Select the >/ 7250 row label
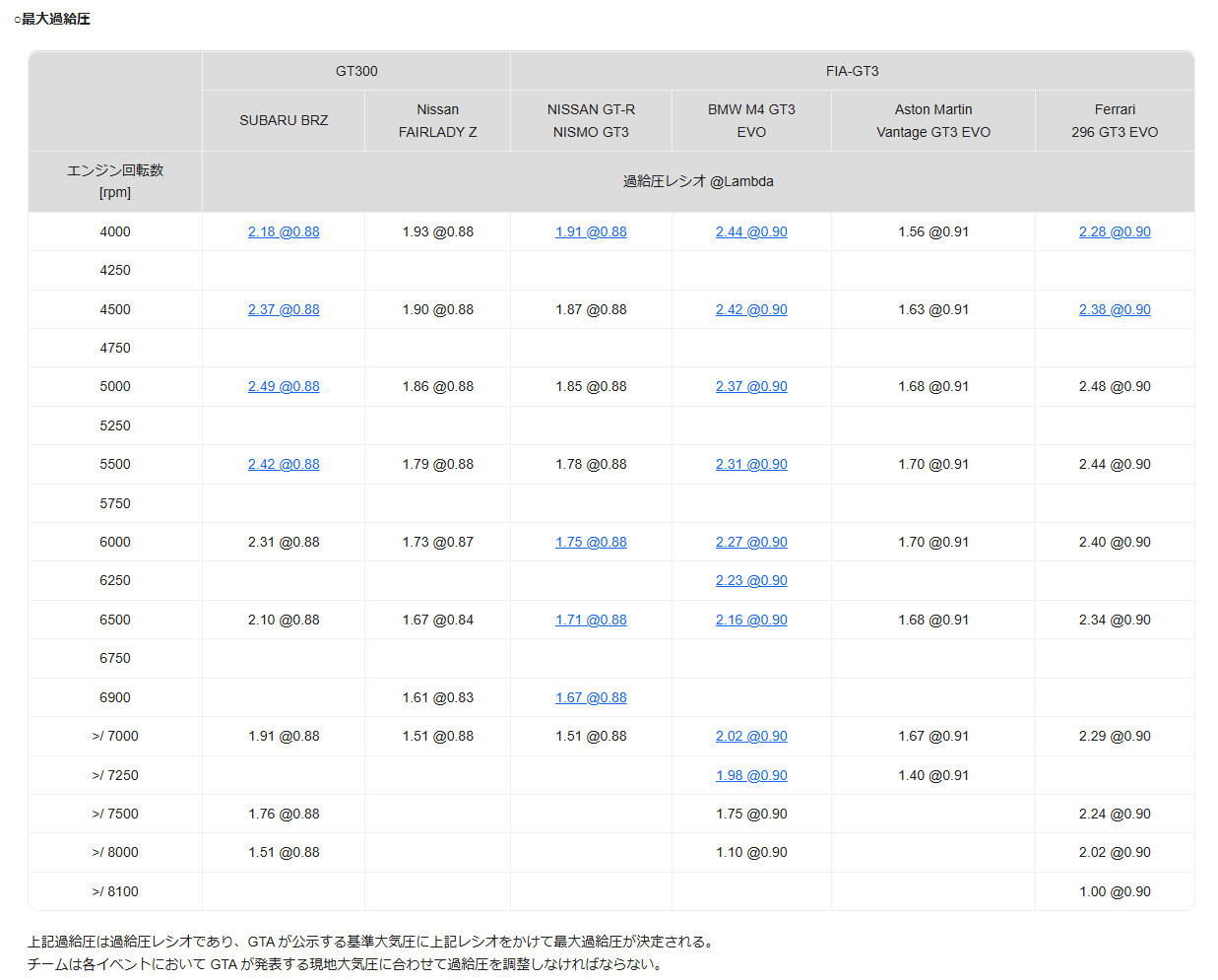1218x980 pixels. pyautogui.click(x=115, y=775)
